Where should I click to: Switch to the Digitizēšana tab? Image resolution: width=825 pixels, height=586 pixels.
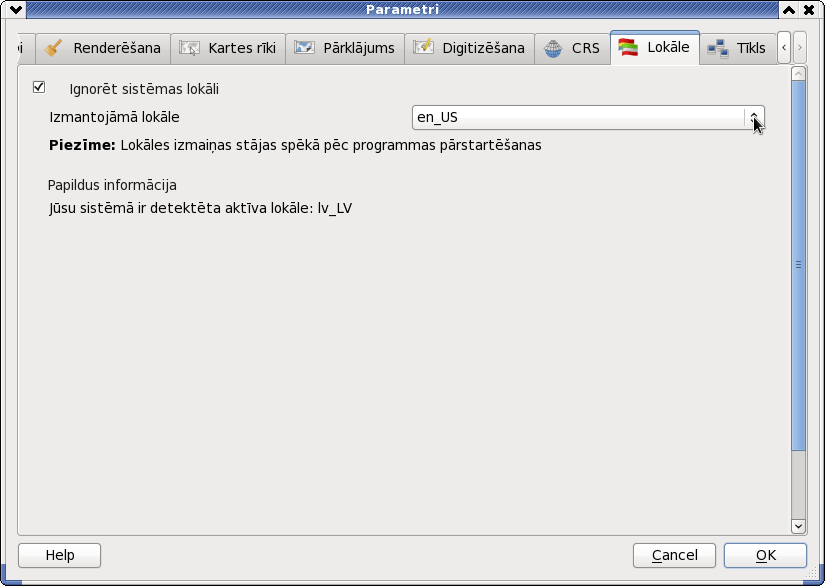point(469,48)
